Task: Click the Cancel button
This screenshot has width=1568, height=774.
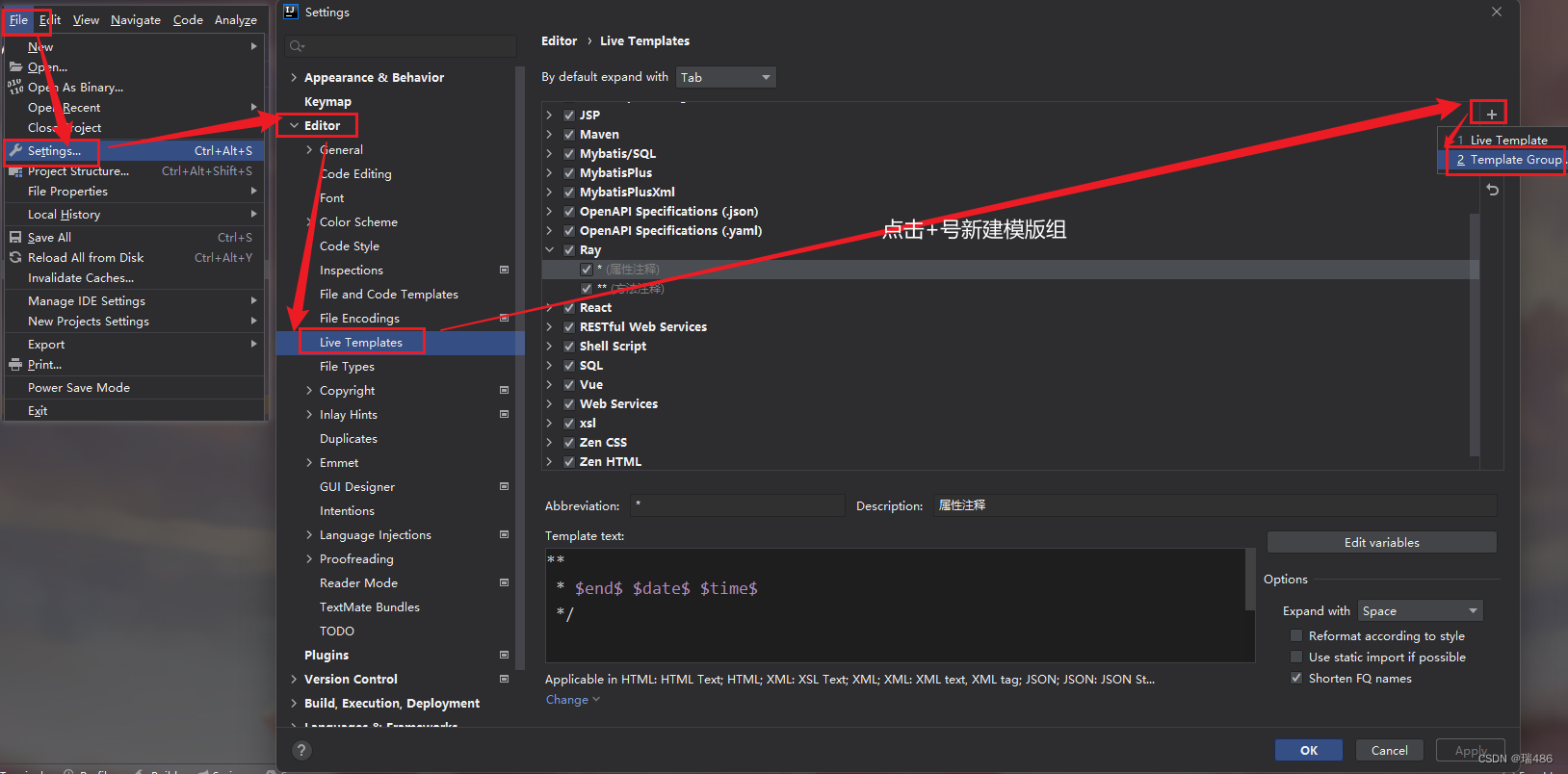Action: click(1389, 750)
